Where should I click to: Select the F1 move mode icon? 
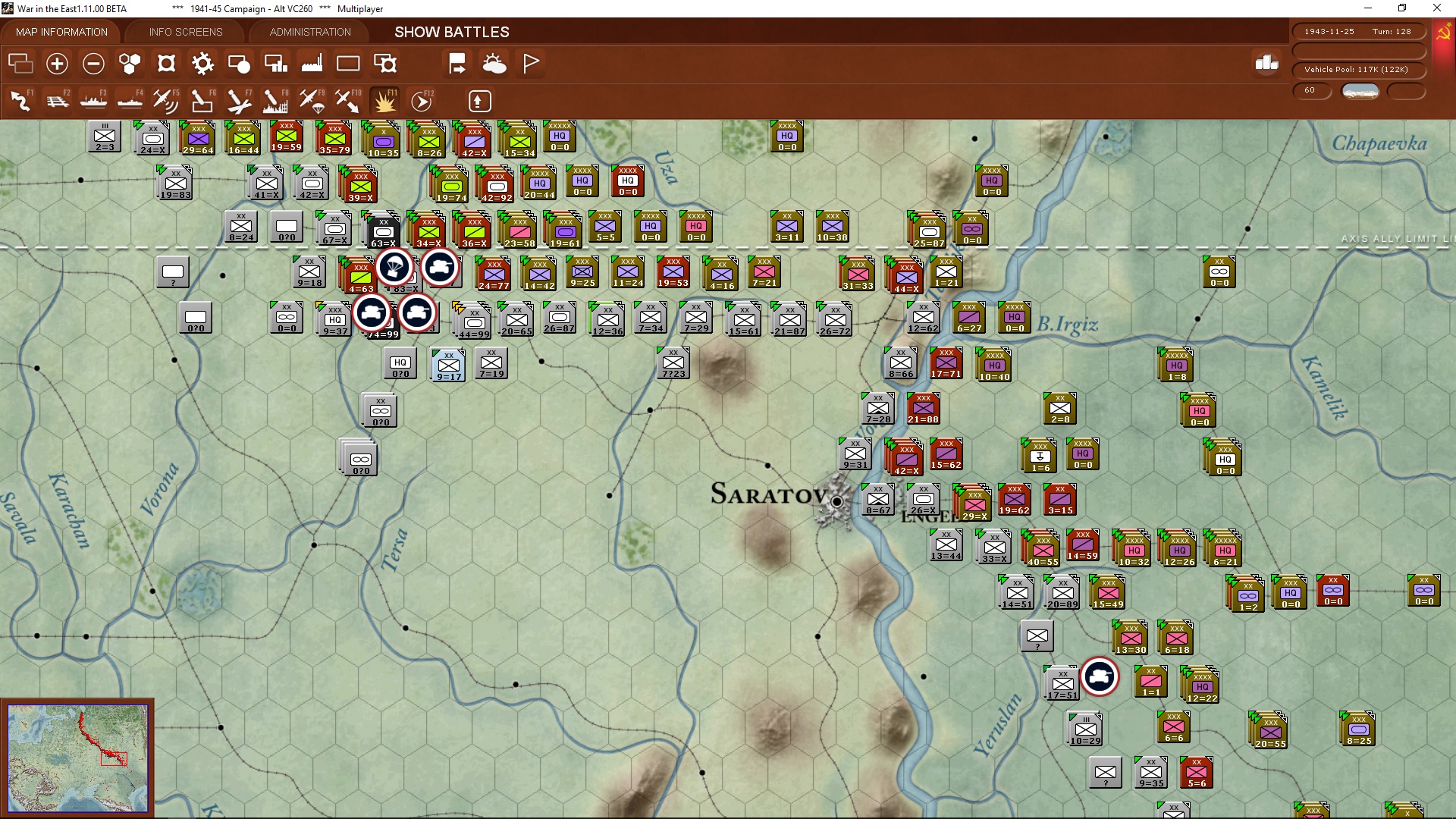click(20, 101)
